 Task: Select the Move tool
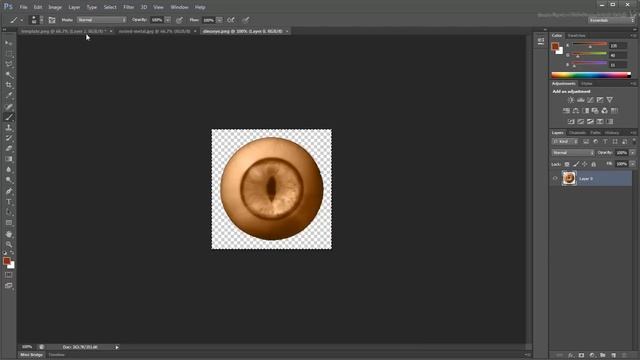pyautogui.click(x=9, y=43)
